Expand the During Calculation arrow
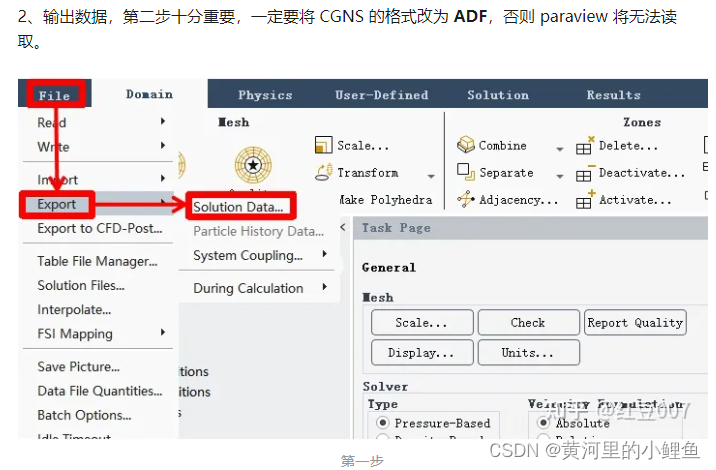The width and height of the screenshot is (716, 470). pyautogui.click(x=324, y=287)
